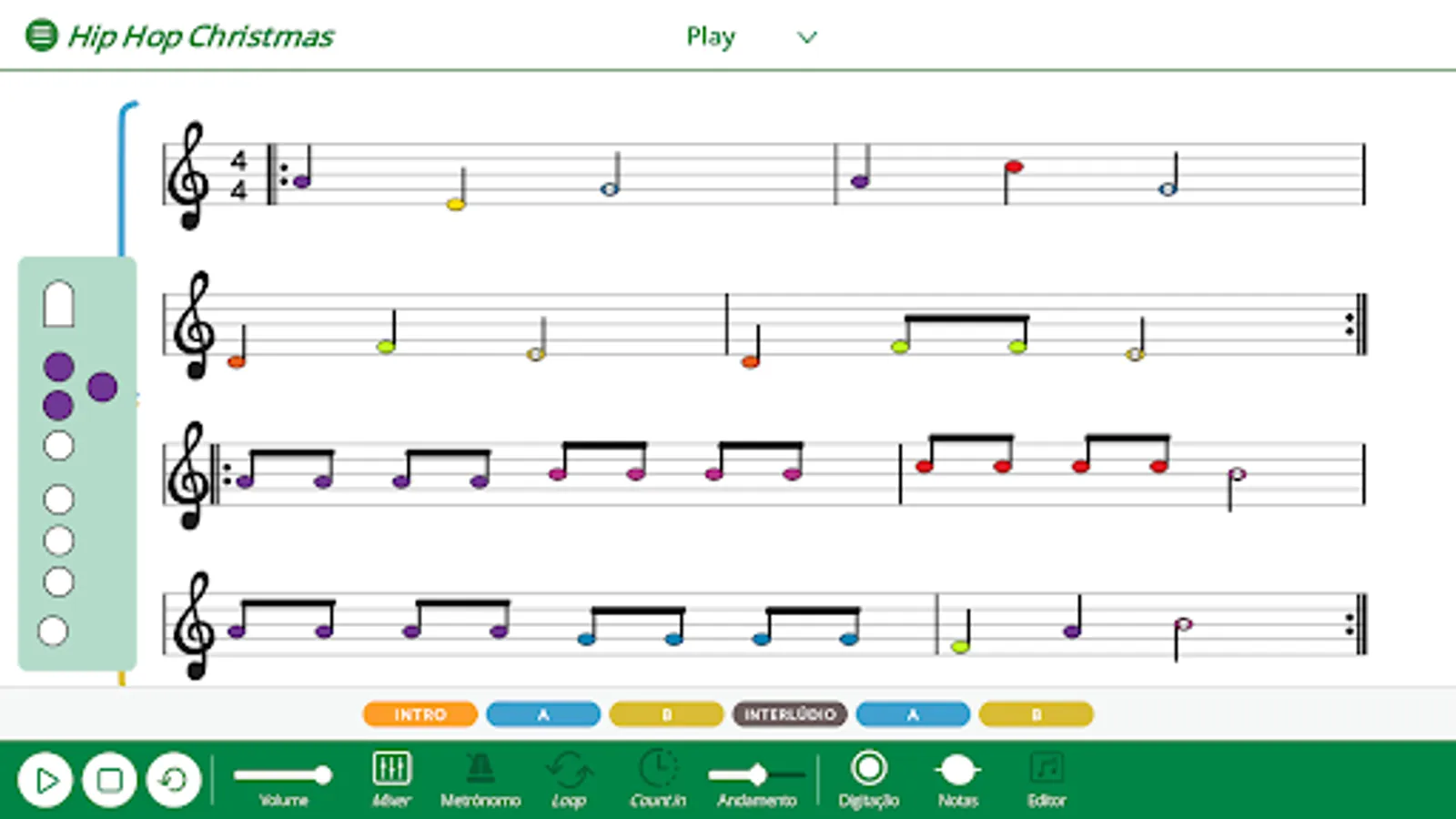Expand the Play mode dropdown
This screenshot has width=1456, height=819.
click(x=806, y=36)
